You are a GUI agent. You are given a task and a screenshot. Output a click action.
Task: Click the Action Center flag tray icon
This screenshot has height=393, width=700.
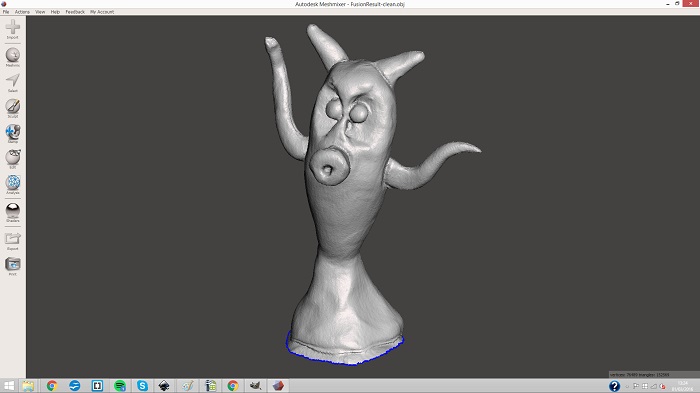coord(636,386)
